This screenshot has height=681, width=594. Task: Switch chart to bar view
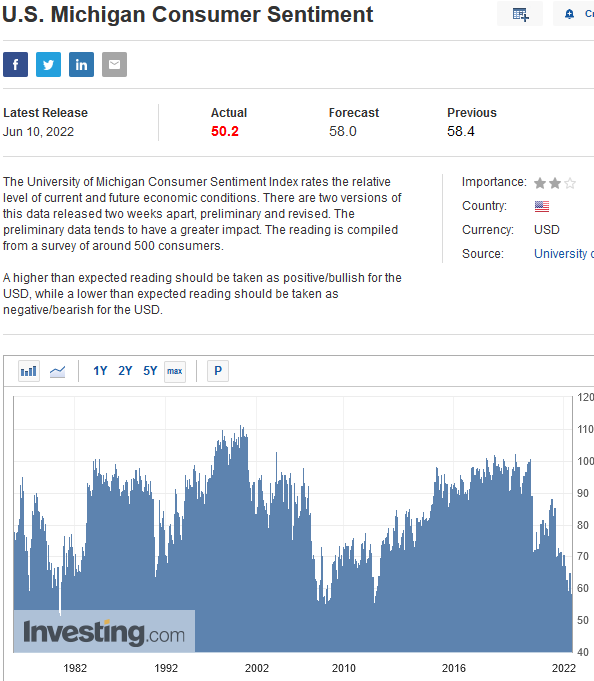point(29,371)
